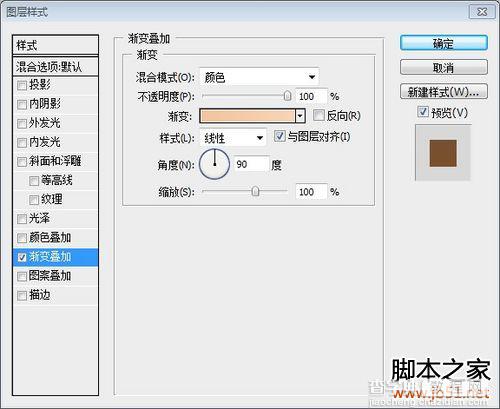Enable the 斜面和浮雕 checkbox
The image size is (500, 409).
coord(22,162)
